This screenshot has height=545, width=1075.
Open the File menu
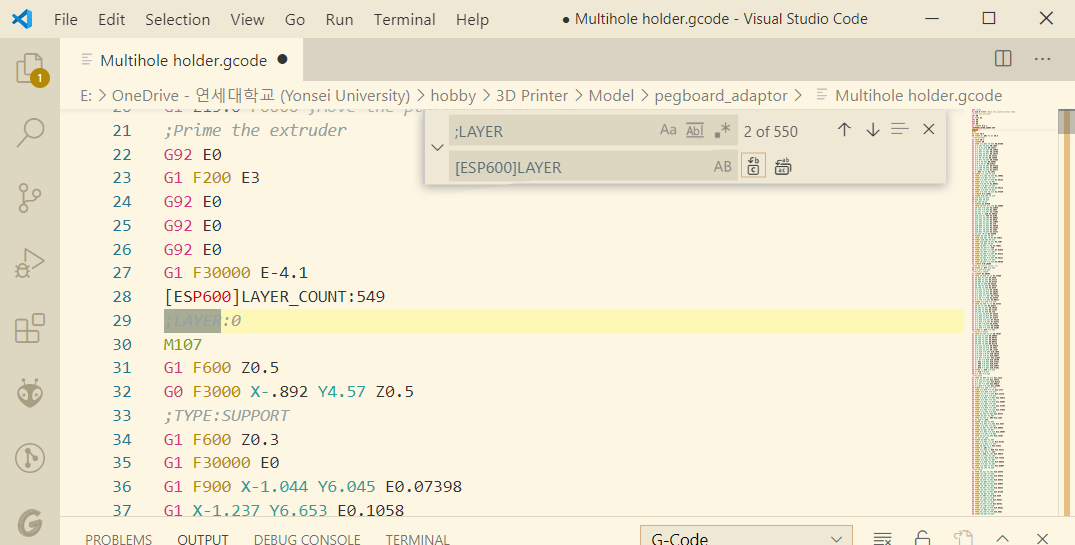tap(66, 19)
